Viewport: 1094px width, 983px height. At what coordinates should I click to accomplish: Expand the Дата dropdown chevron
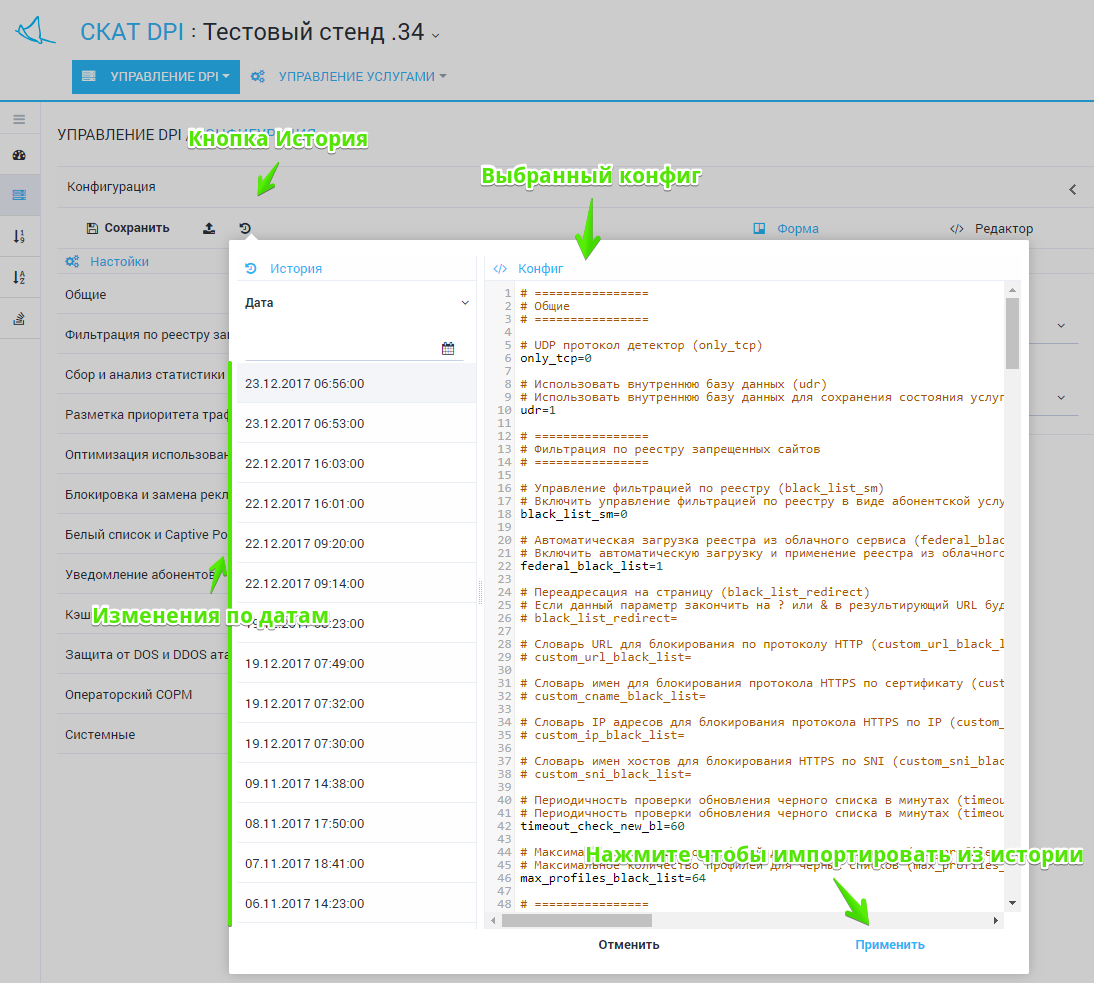tap(465, 303)
